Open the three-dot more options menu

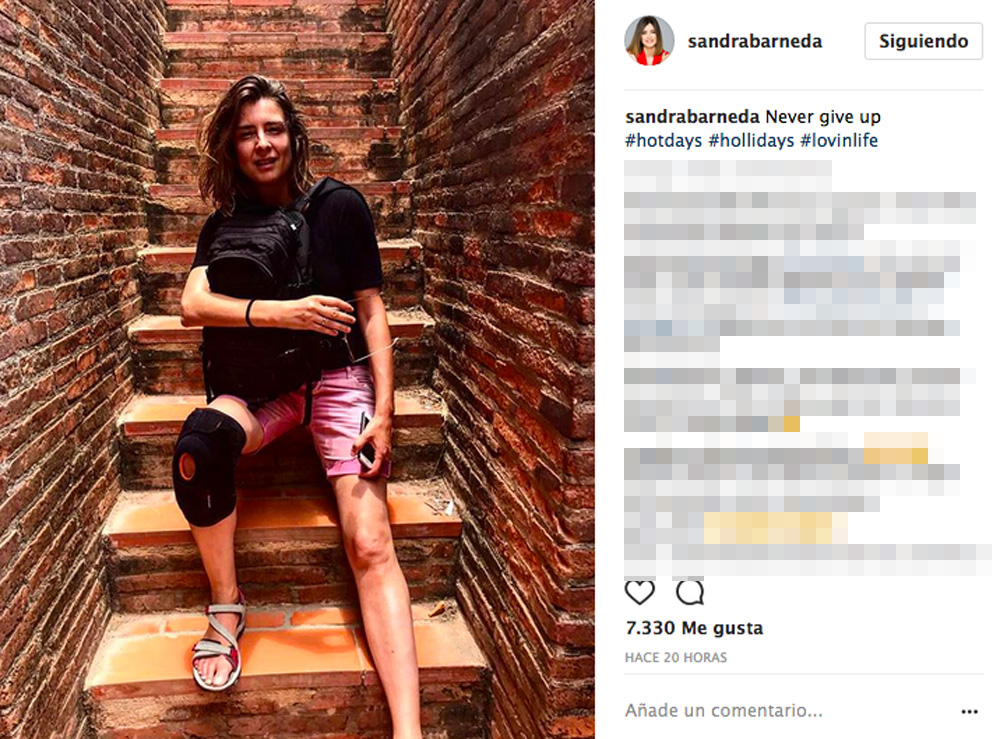click(x=969, y=712)
